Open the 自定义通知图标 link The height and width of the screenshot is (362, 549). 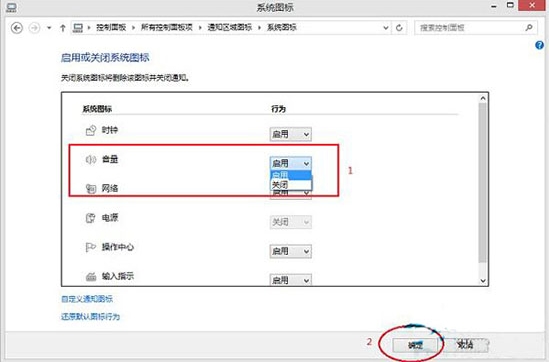[x=87, y=299]
